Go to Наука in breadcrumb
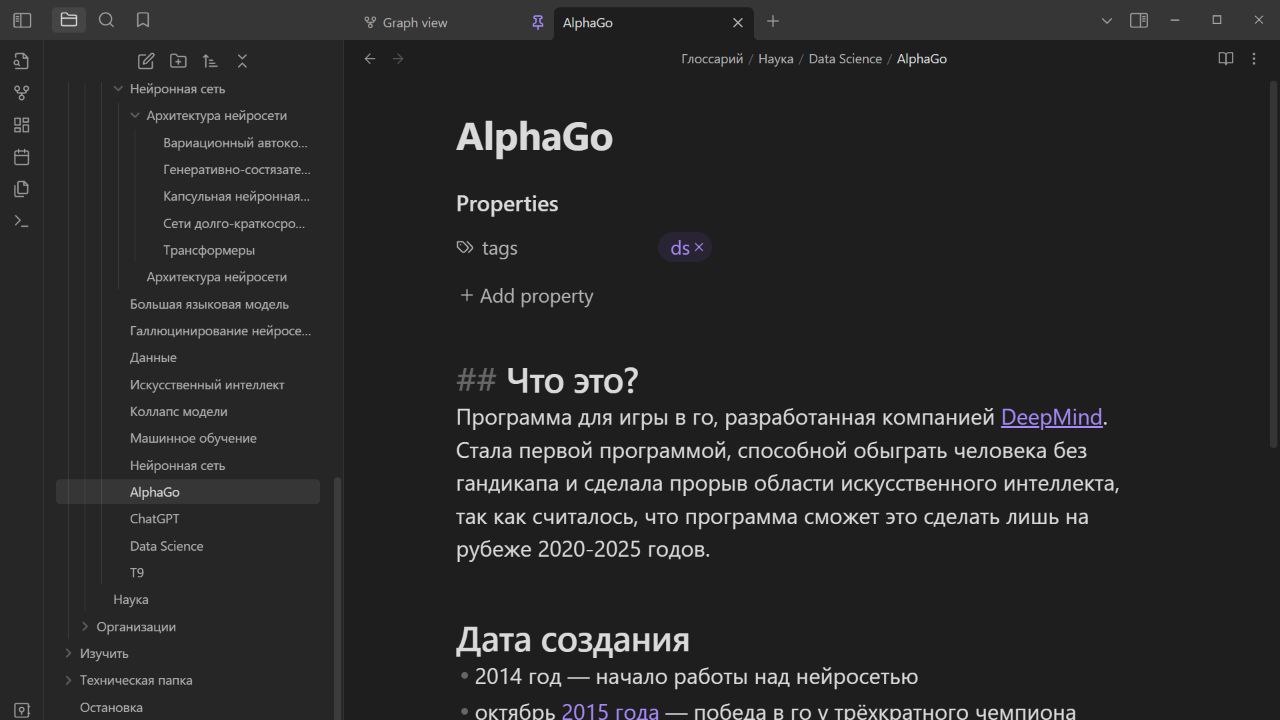This screenshot has width=1280, height=720. click(x=776, y=59)
